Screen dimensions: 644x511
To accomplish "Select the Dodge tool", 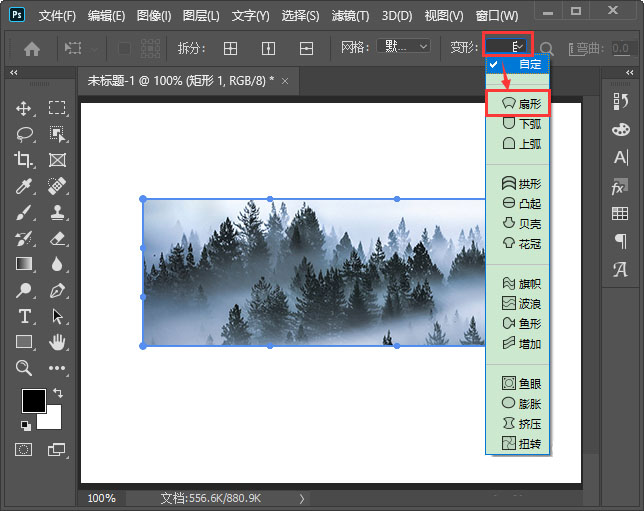I will (23, 290).
